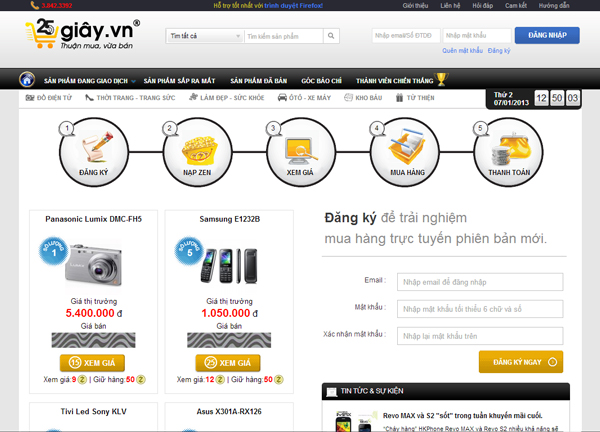Open Sản phẩm đã bán menu
The image size is (600, 432).
click(259, 81)
